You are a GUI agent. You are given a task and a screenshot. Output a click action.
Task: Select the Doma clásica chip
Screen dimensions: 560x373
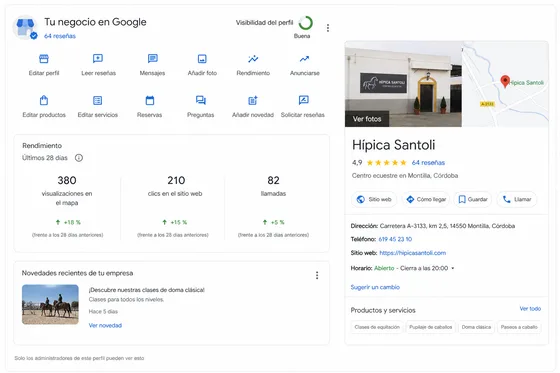pyautogui.click(x=476, y=327)
